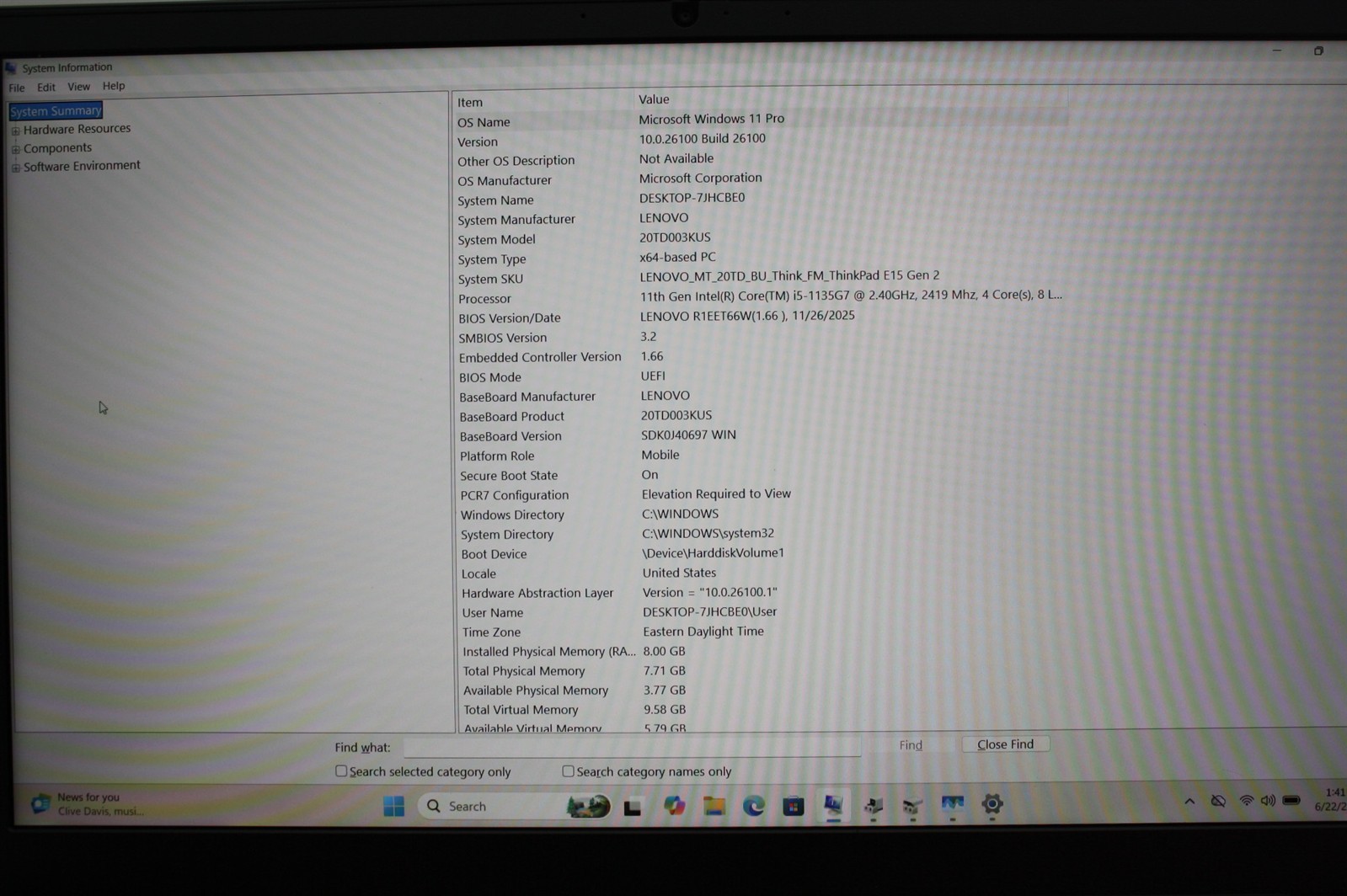Open the News for you widget
This screenshot has width=1347, height=896.
point(88,804)
